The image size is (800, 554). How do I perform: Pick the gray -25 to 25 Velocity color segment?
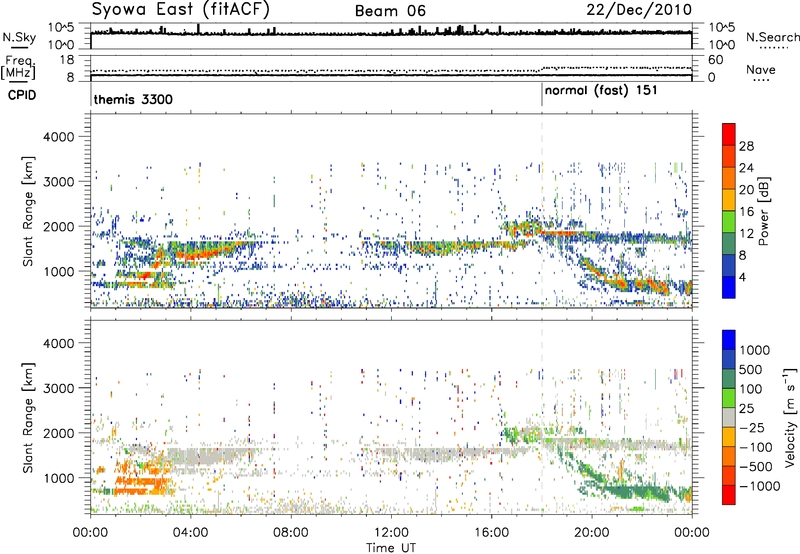(x=729, y=417)
